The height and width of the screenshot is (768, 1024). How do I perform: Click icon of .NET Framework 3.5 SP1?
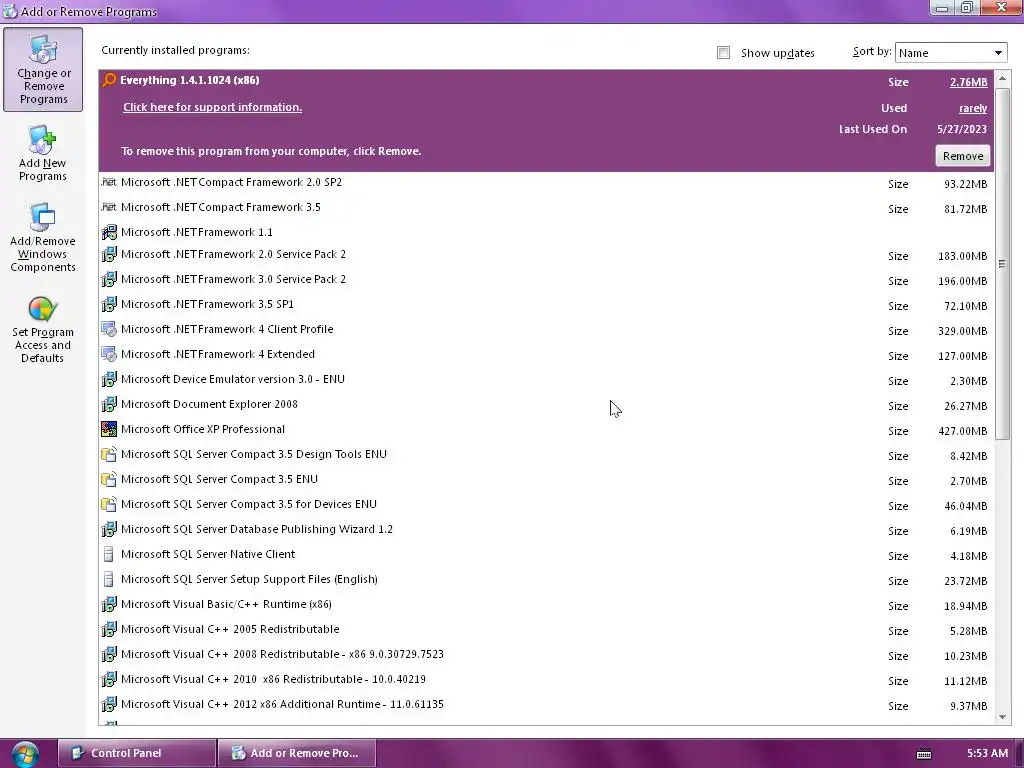pyautogui.click(x=109, y=304)
